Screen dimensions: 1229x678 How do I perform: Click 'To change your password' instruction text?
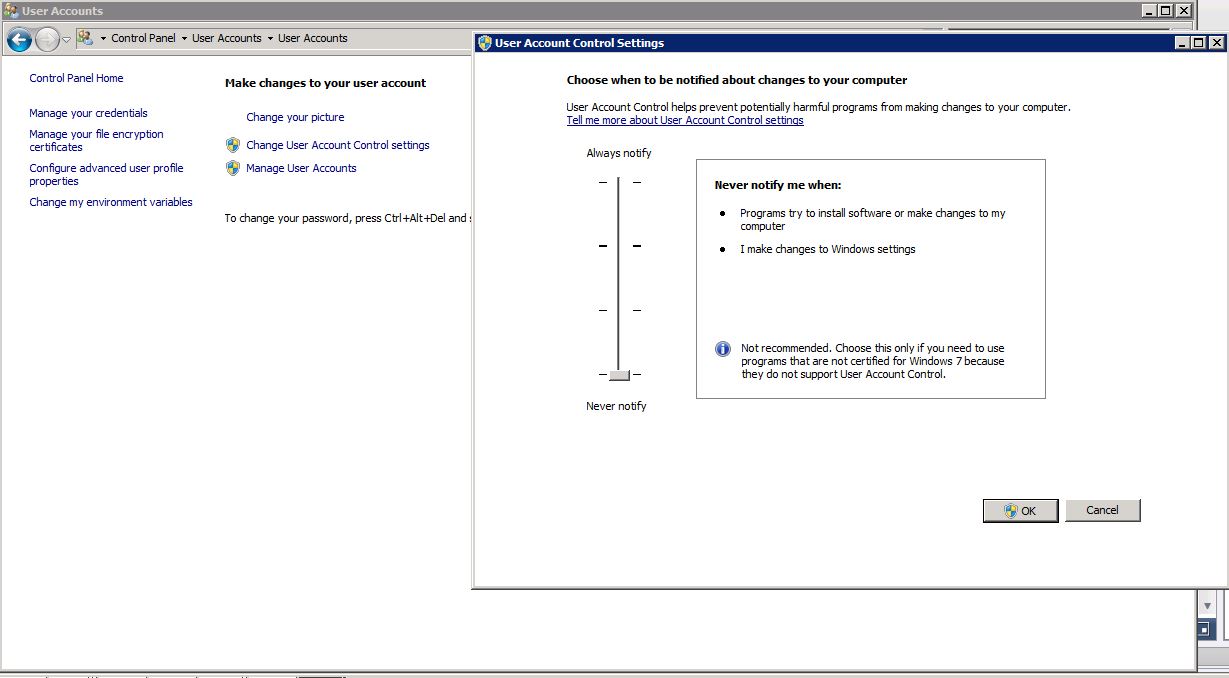[348, 218]
